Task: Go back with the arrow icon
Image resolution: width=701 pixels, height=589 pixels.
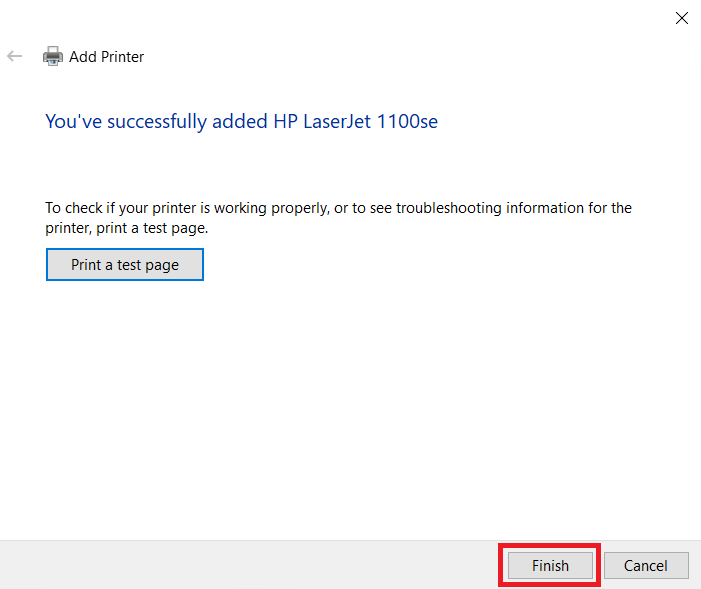Action: point(15,56)
